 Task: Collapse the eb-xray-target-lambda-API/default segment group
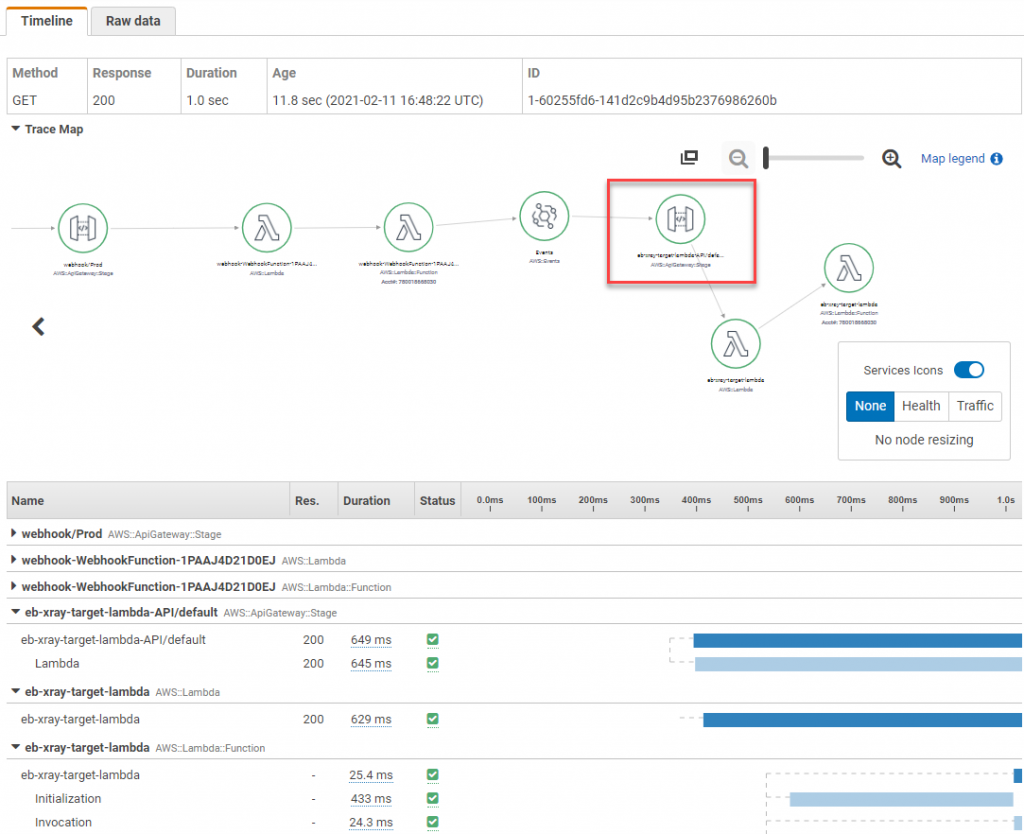click(x=15, y=611)
